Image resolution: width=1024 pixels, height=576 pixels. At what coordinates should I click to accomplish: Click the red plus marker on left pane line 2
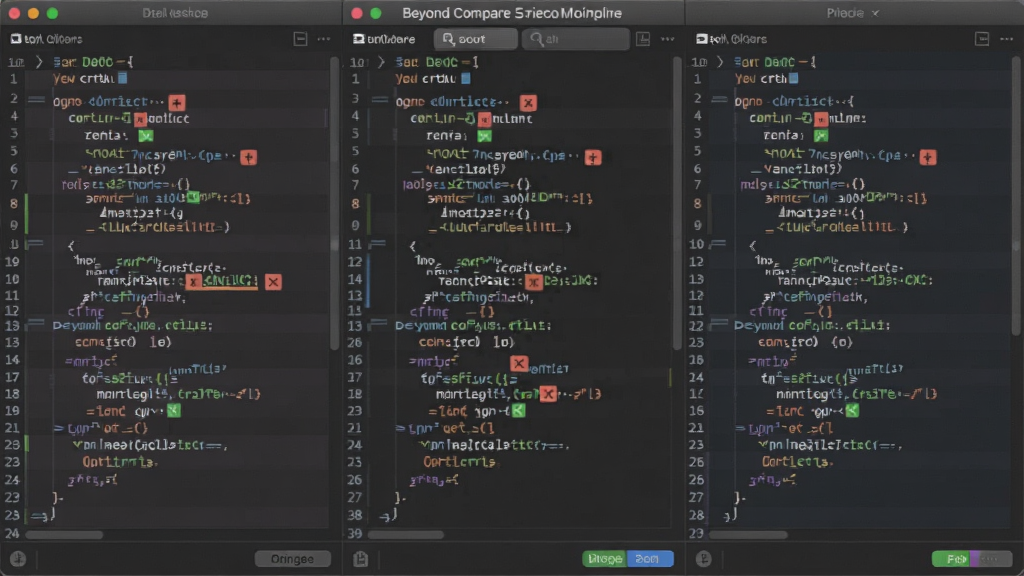[176, 103]
